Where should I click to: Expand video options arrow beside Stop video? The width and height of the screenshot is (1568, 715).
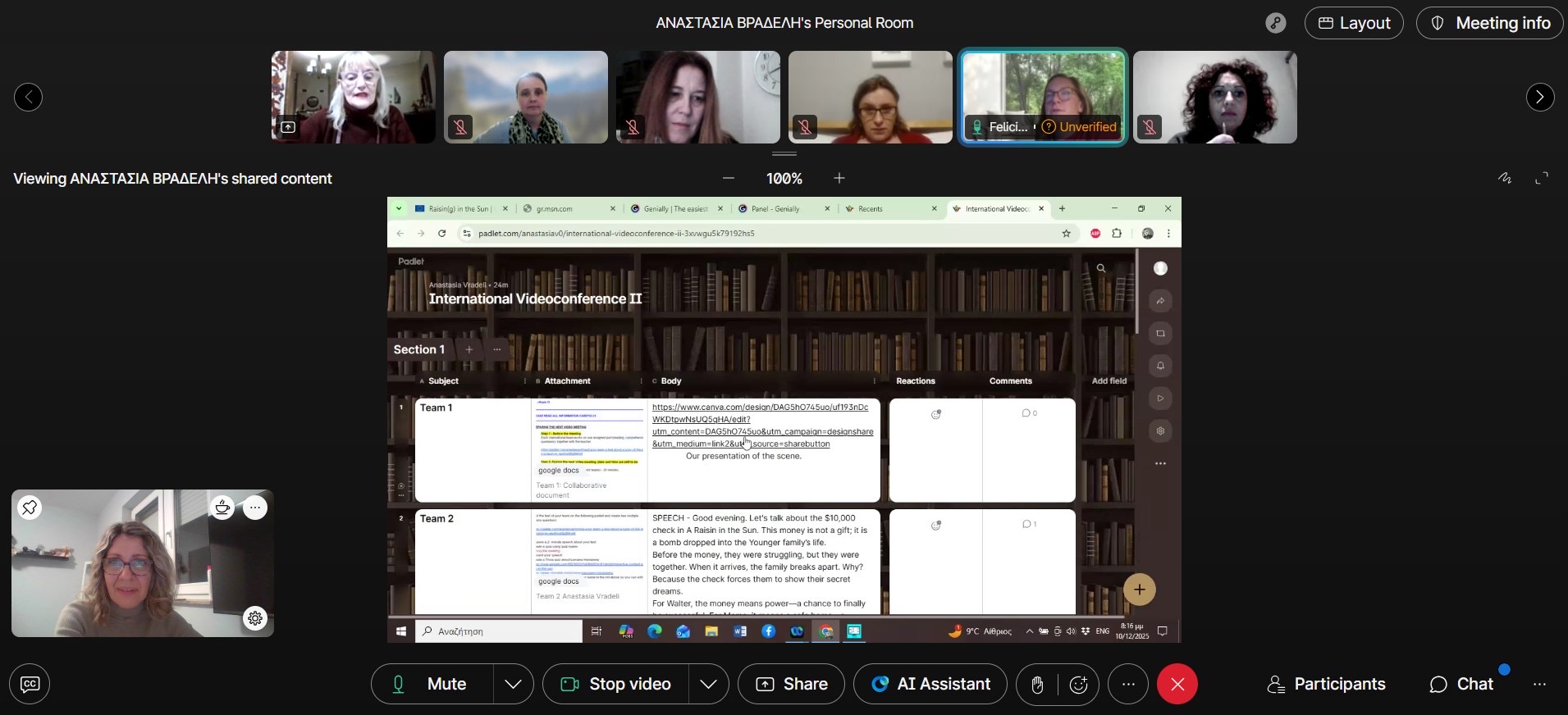(x=708, y=684)
